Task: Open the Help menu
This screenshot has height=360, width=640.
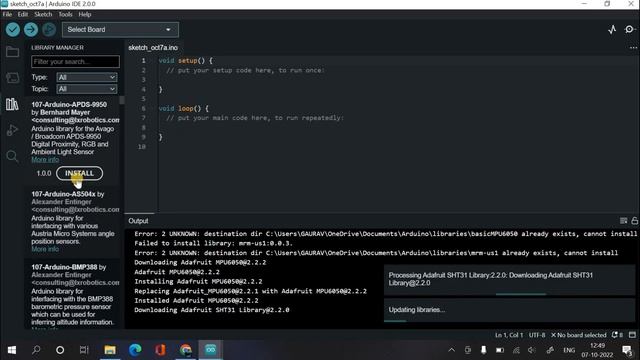Action: click(x=84, y=14)
